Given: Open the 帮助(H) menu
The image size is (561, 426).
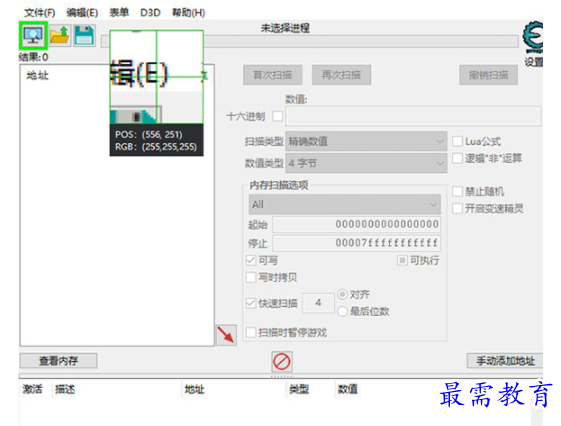Looking at the screenshot, I should [x=188, y=13].
